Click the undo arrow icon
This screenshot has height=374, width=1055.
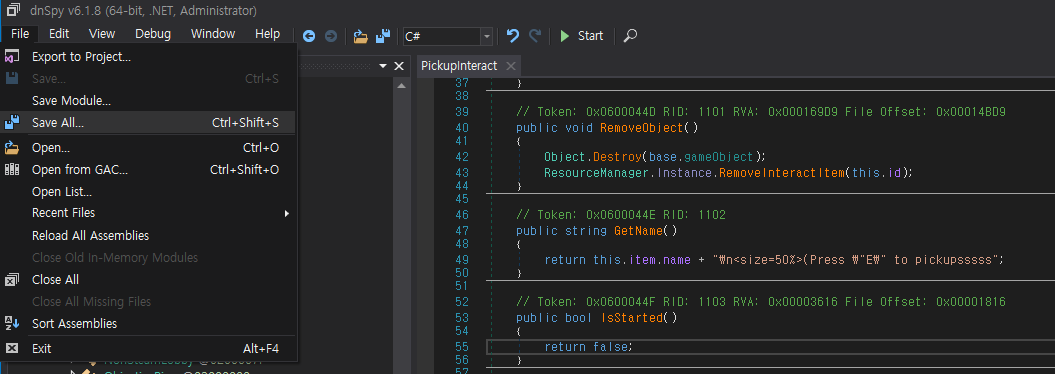click(x=513, y=36)
